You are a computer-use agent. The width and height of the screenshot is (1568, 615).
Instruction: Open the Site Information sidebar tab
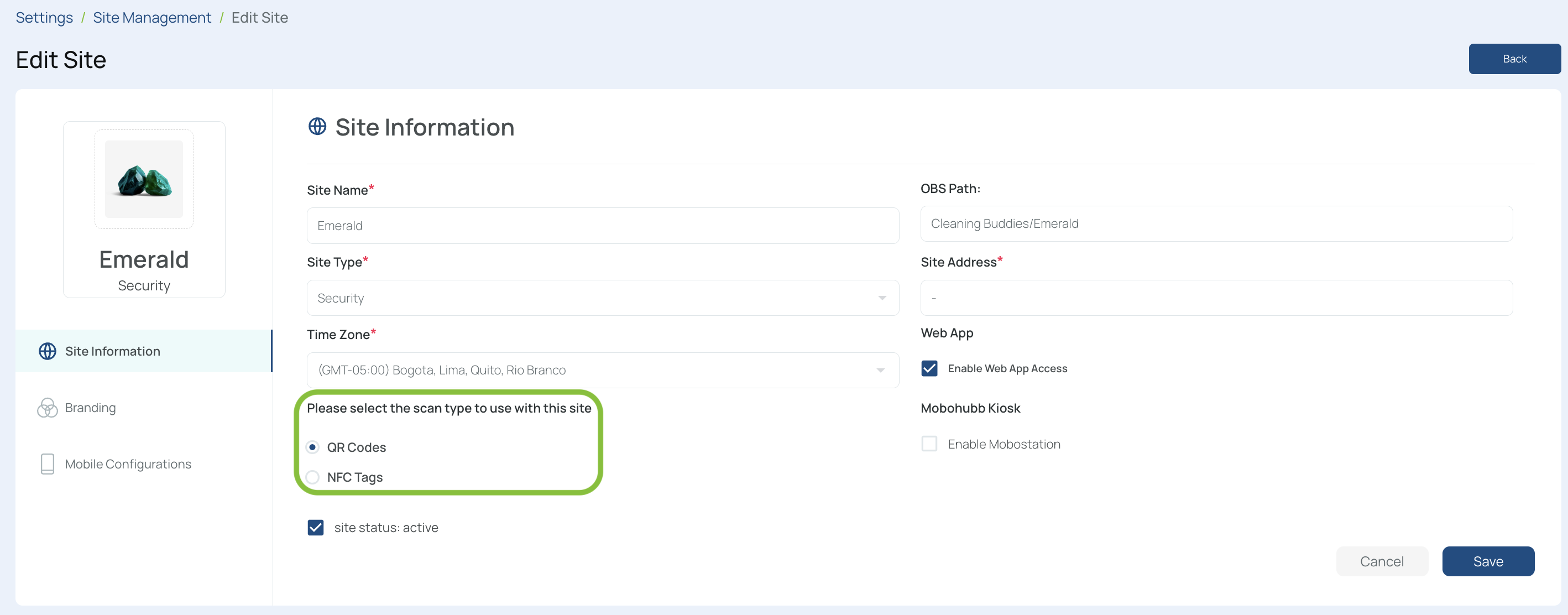coord(144,351)
